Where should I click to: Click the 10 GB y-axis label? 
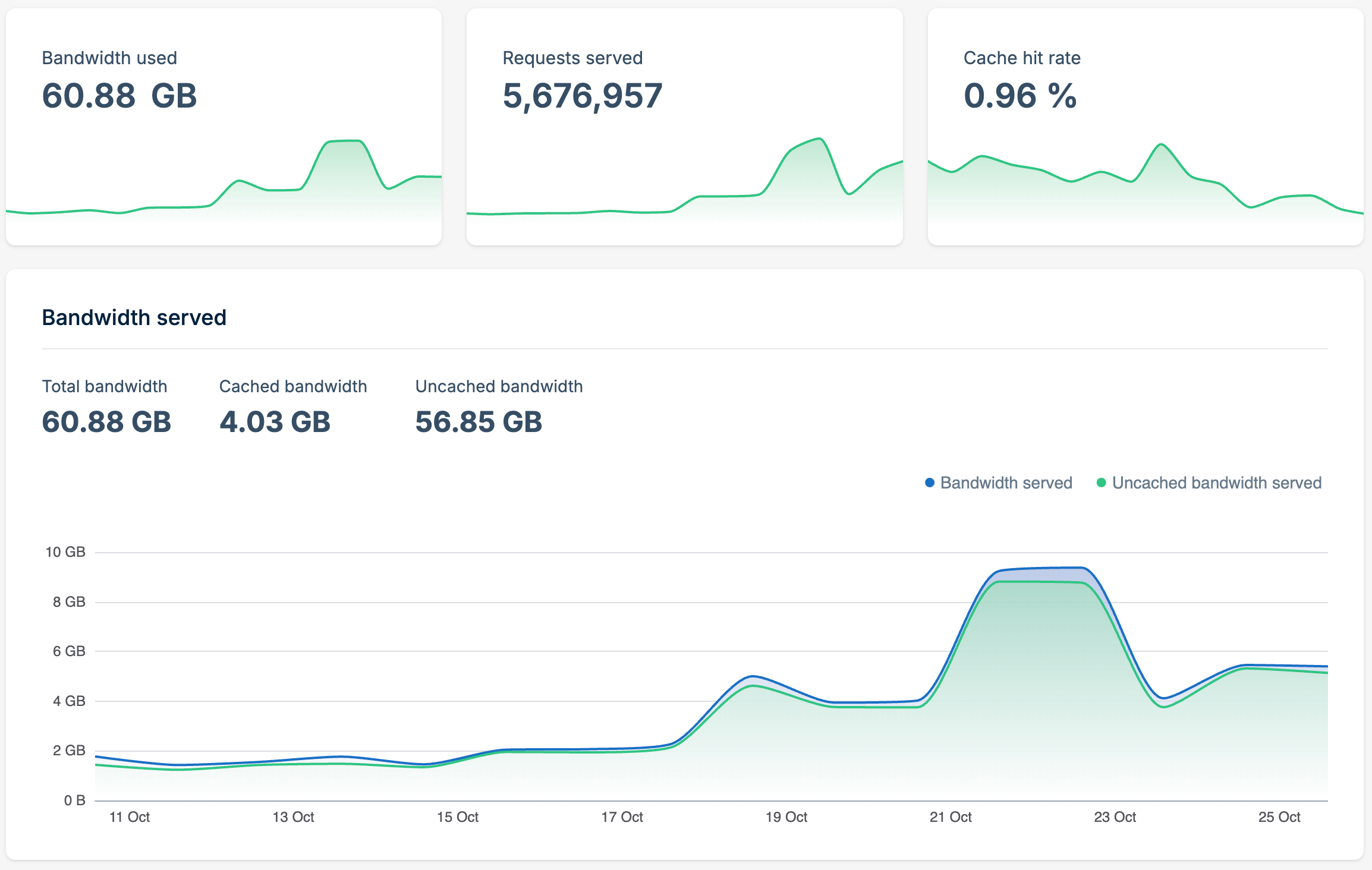pos(65,552)
